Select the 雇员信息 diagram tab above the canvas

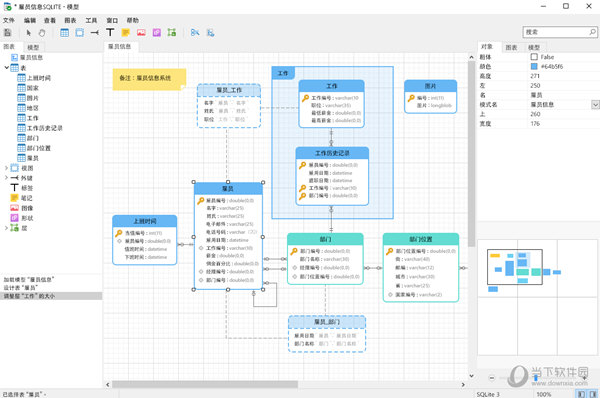(x=120, y=46)
